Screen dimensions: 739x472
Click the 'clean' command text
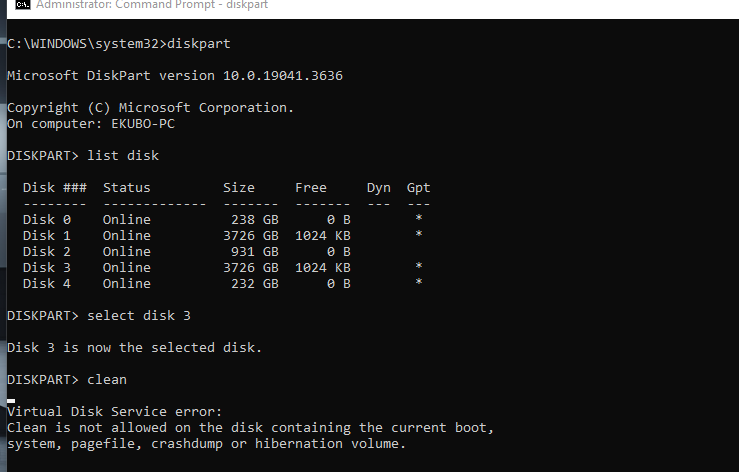point(107,380)
